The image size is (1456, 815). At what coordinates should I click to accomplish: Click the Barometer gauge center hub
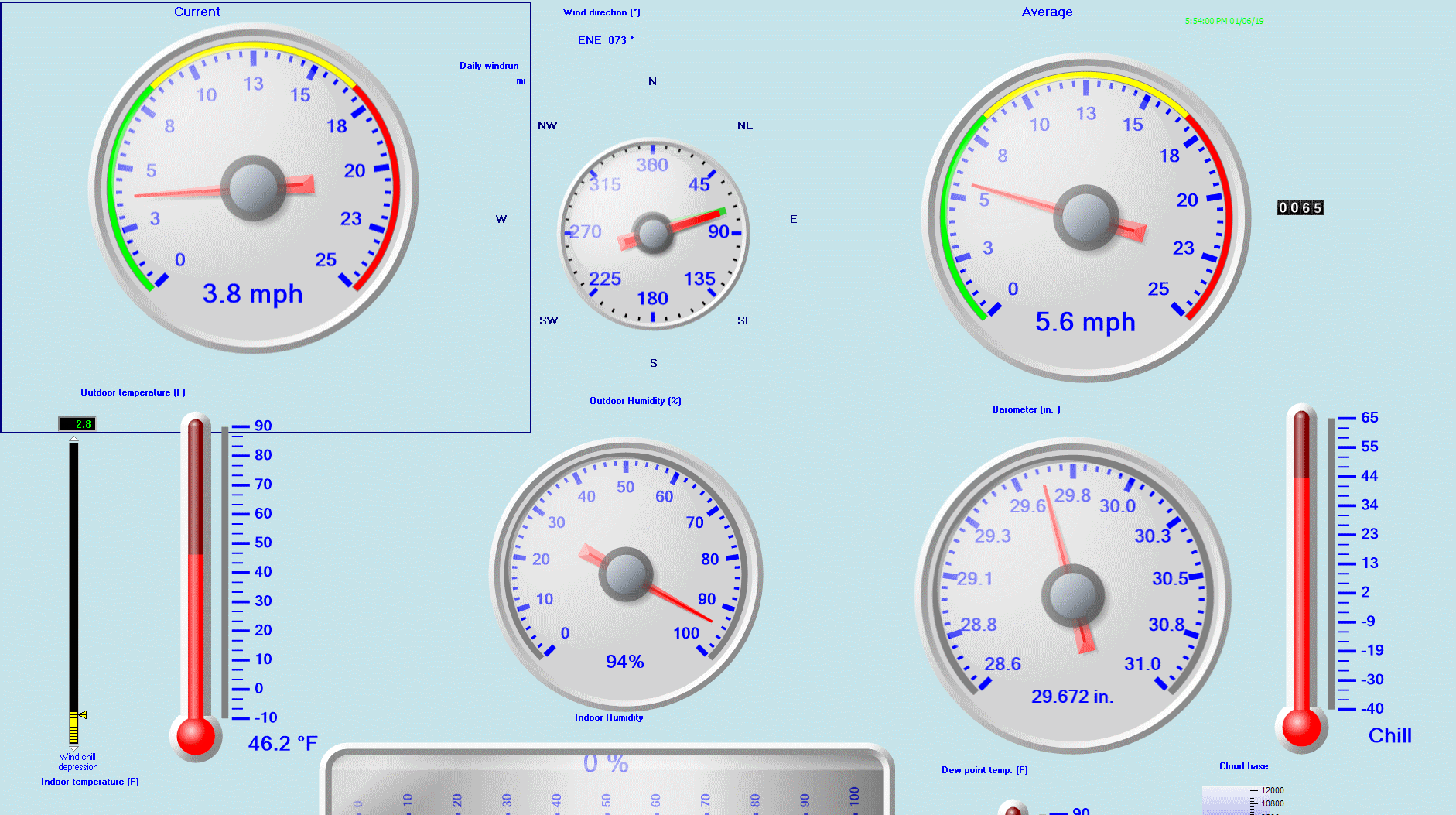pos(1073,595)
